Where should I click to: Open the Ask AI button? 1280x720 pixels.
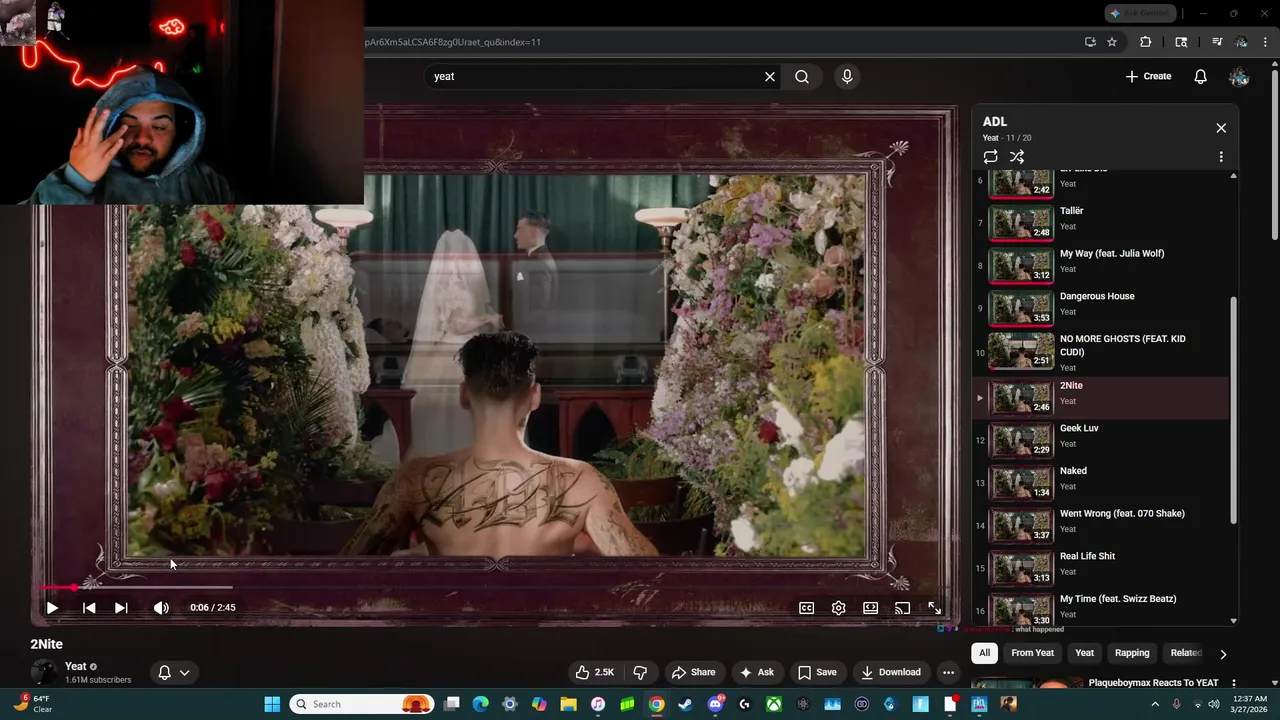pyautogui.click(x=756, y=672)
